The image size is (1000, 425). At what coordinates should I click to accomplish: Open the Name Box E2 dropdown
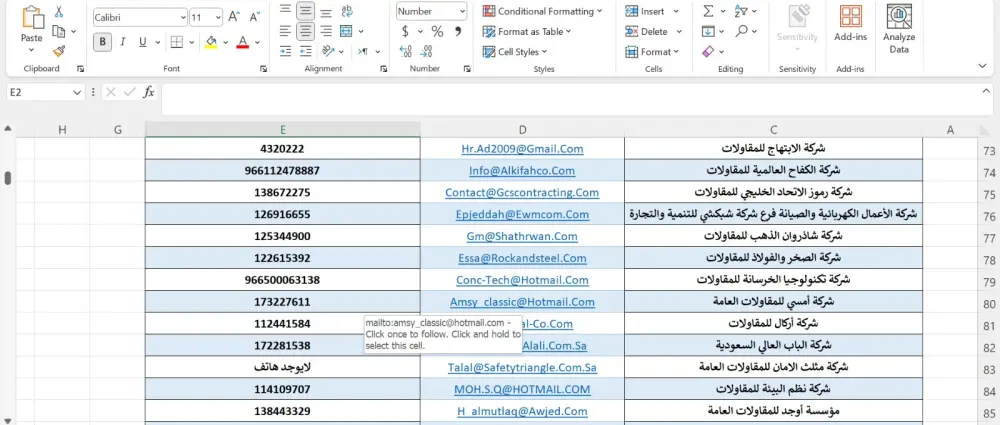click(78, 93)
